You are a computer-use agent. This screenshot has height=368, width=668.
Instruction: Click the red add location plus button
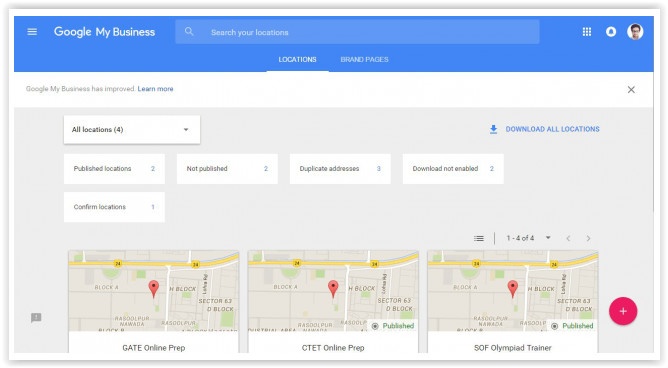(623, 311)
